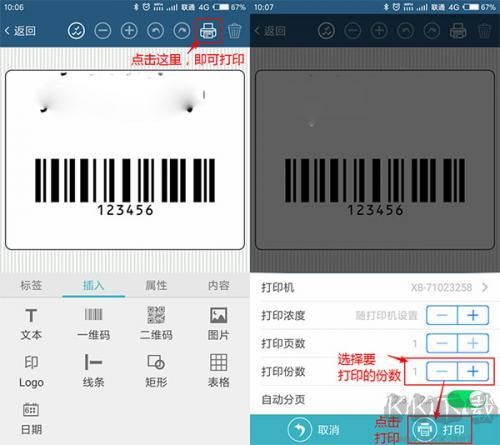500x445 pixels.
Task: Tap the undo arrow icon in left toolbar
Action: coord(155,31)
